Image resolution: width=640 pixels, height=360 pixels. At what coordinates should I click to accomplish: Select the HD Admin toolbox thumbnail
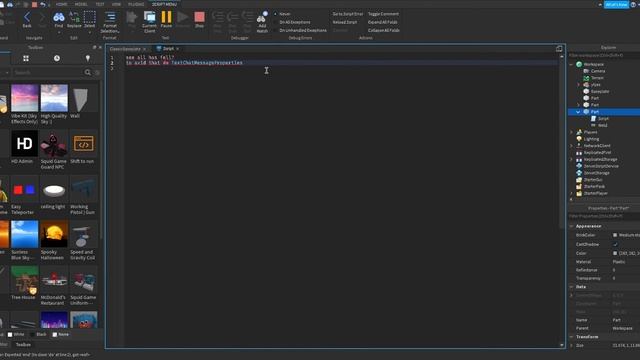pyautogui.click(x=24, y=143)
